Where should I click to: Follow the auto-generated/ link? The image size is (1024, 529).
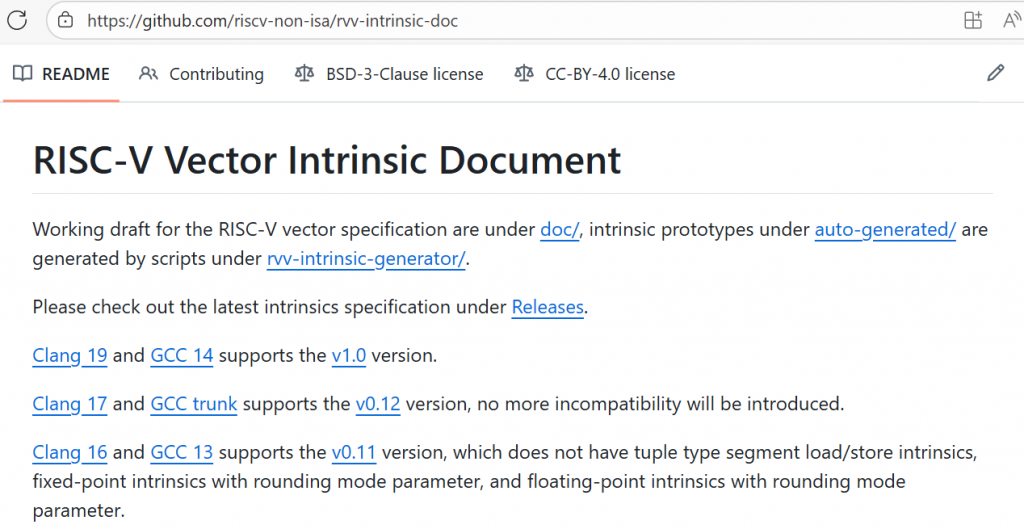pyautogui.click(x=885, y=229)
